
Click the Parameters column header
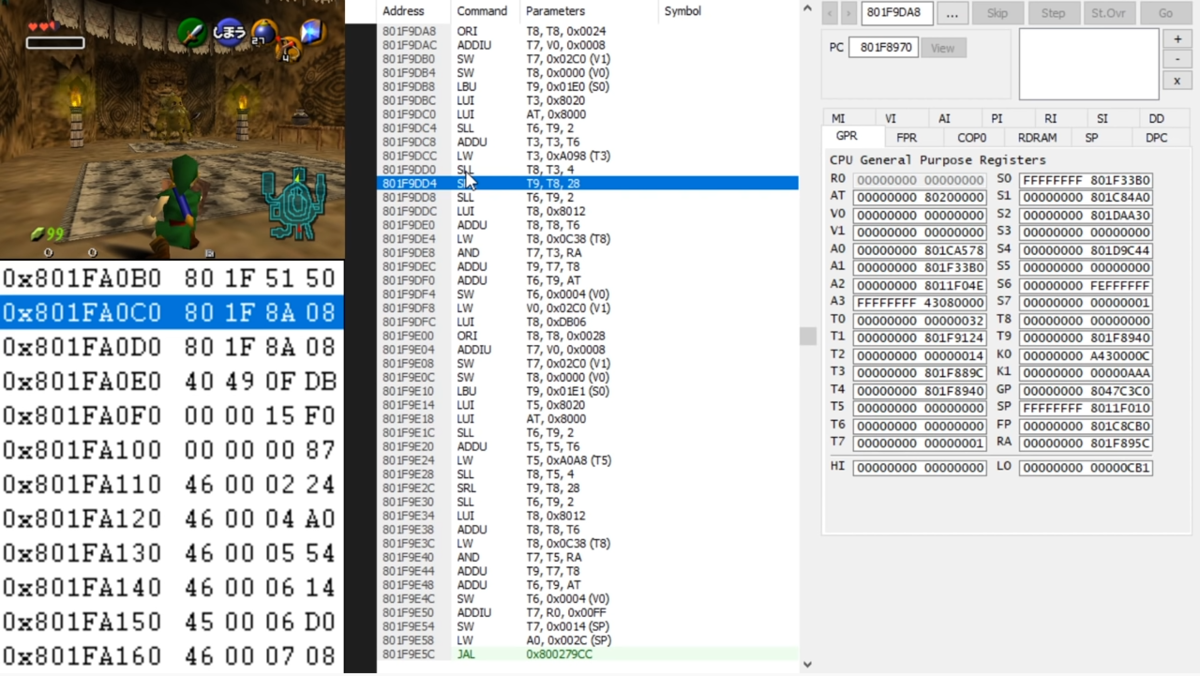(588, 11)
